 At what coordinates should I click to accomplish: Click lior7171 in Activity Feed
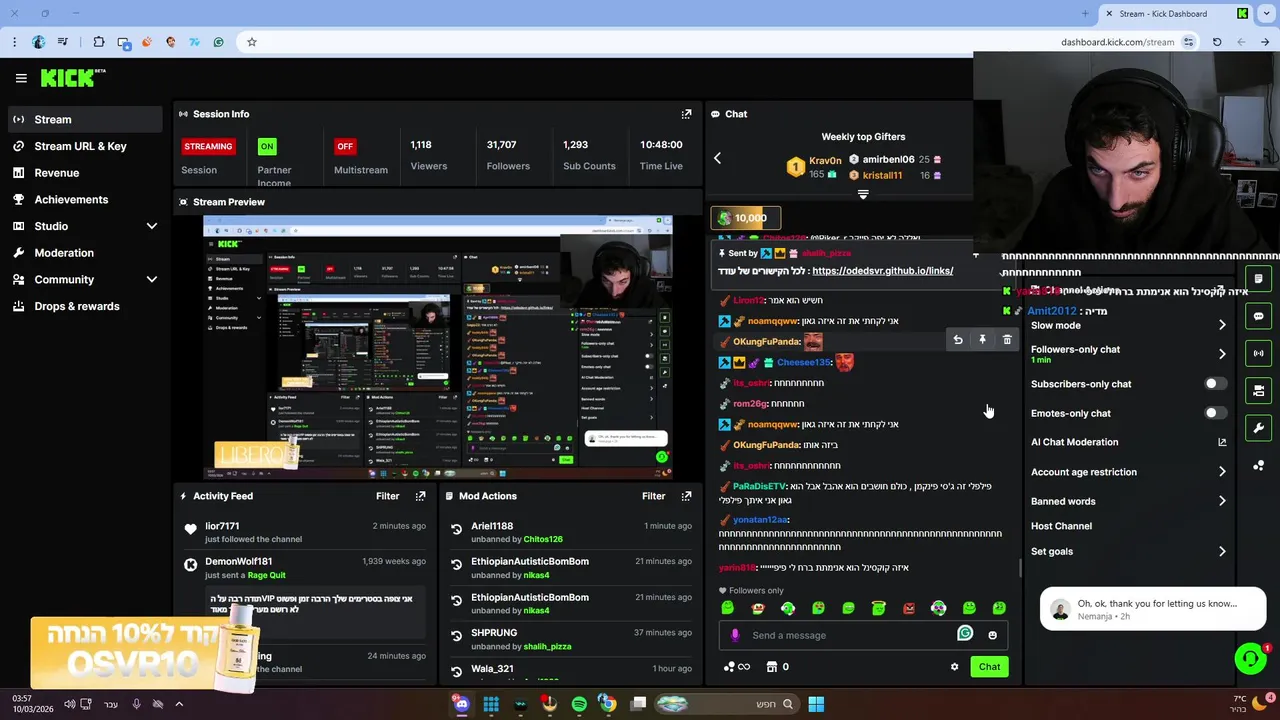click(222, 526)
